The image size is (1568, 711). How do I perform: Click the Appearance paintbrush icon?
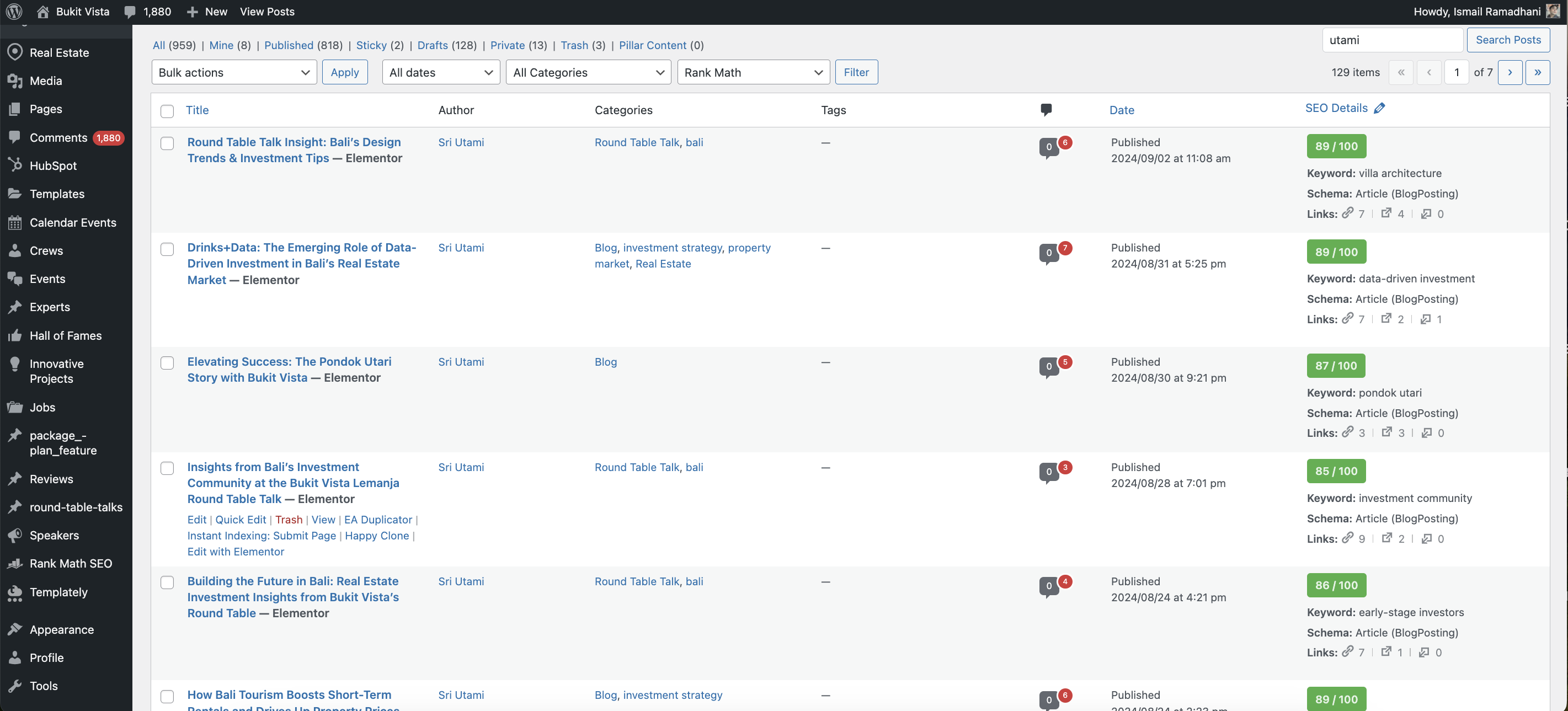pos(15,629)
